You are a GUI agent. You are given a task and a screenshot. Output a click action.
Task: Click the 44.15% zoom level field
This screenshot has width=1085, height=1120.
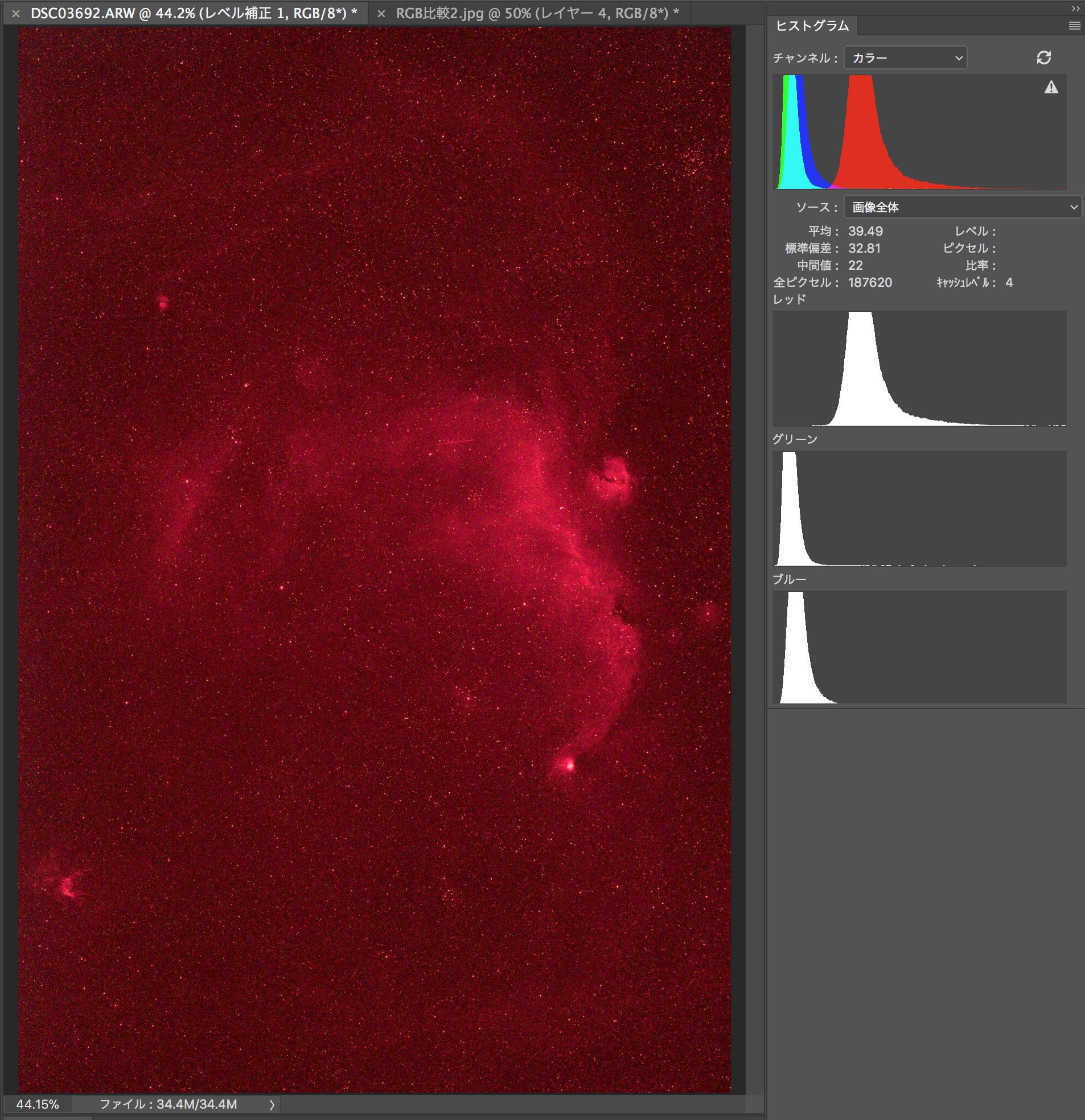(38, 1104)
